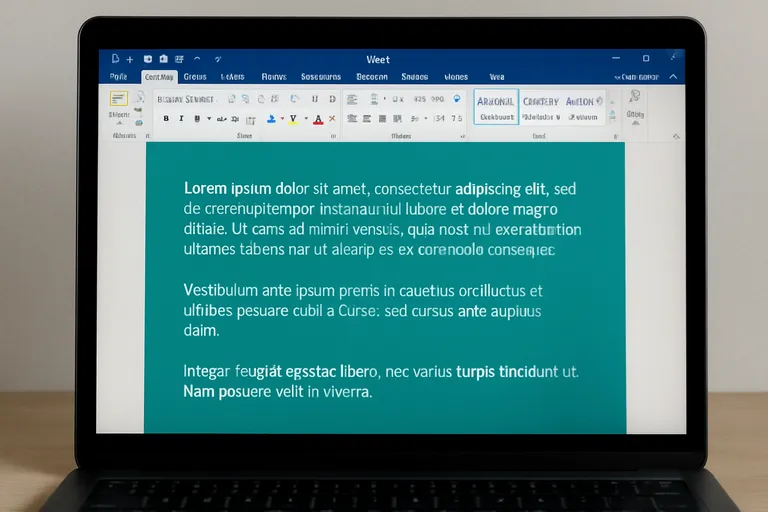Open the dropdown beside blue effects icon
This screenshot has width=768, height=512.
282,119
